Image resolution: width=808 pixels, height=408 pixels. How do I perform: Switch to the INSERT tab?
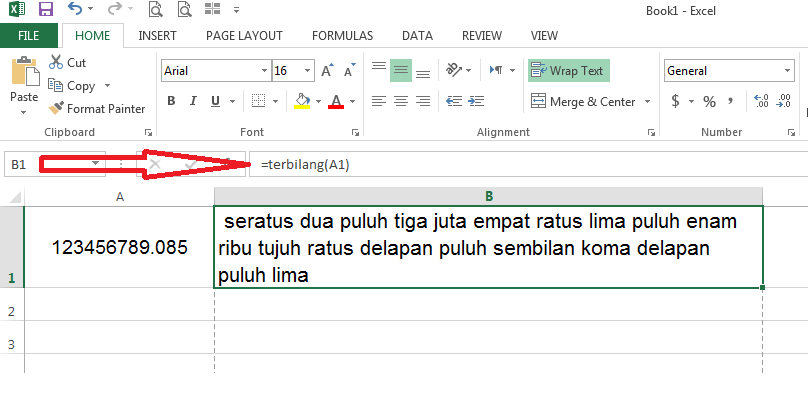click(x=157, y=36)
